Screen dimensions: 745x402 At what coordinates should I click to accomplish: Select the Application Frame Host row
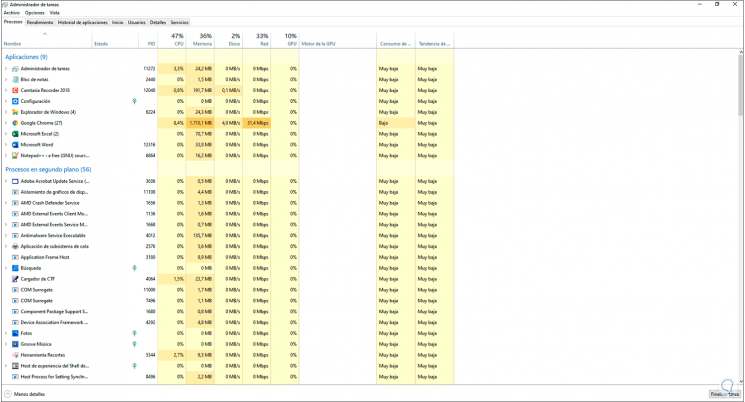click(x=228, y=258)
